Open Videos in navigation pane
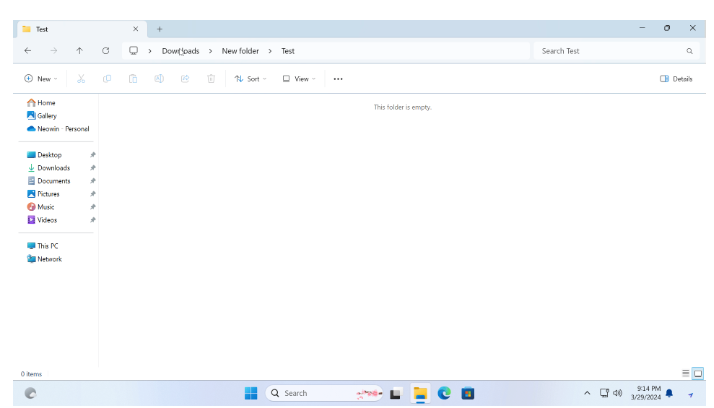714x408 pixels. (42, 220)
